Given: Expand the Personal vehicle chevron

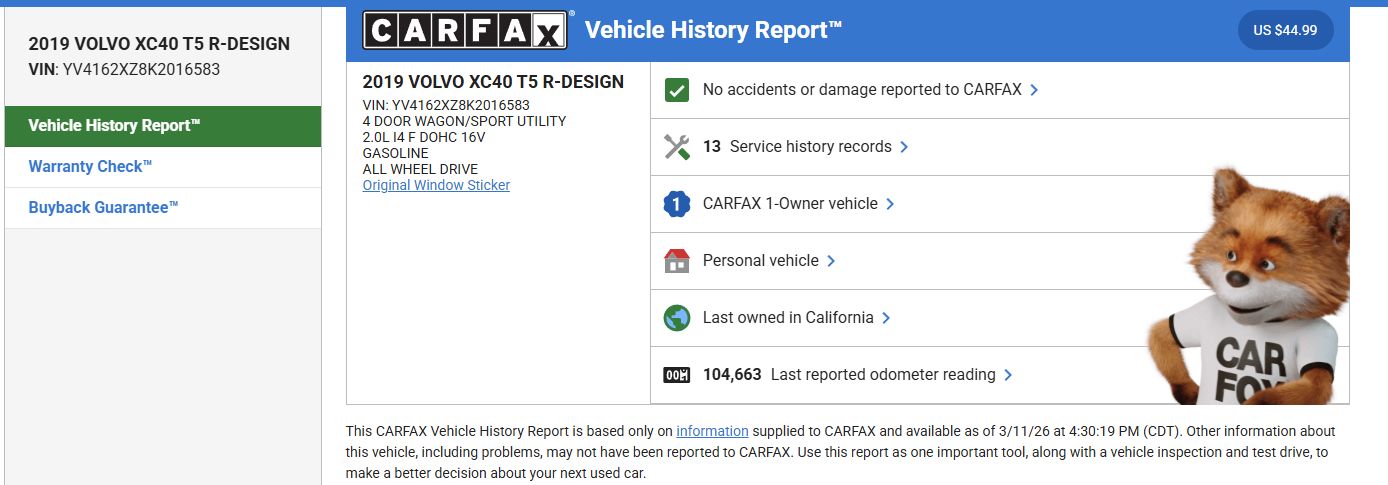Looking at the screenshot, I should pyautogui.click(x=831, y=261).
